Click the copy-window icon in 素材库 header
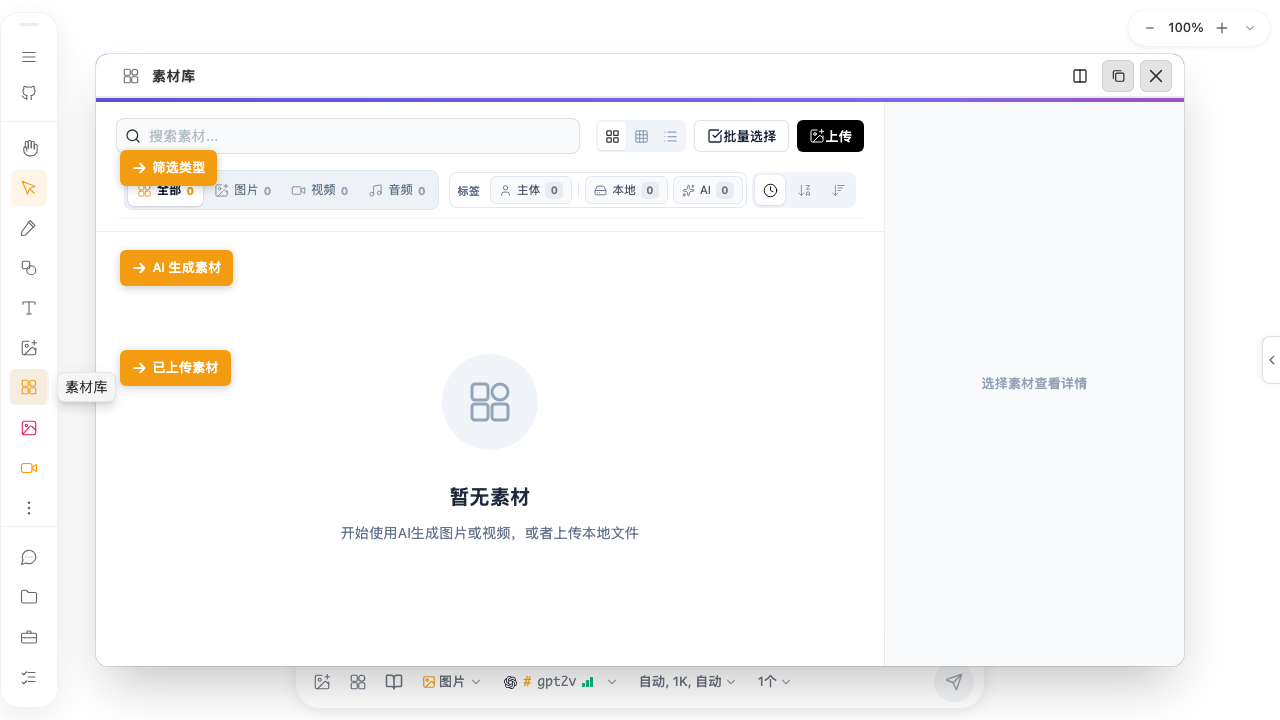The height and width of the screenshot is (720, 1280). (1118, 76)
